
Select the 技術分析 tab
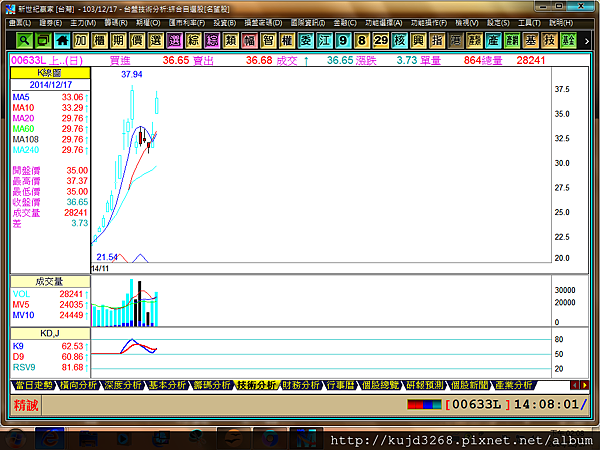coord(256,385)
